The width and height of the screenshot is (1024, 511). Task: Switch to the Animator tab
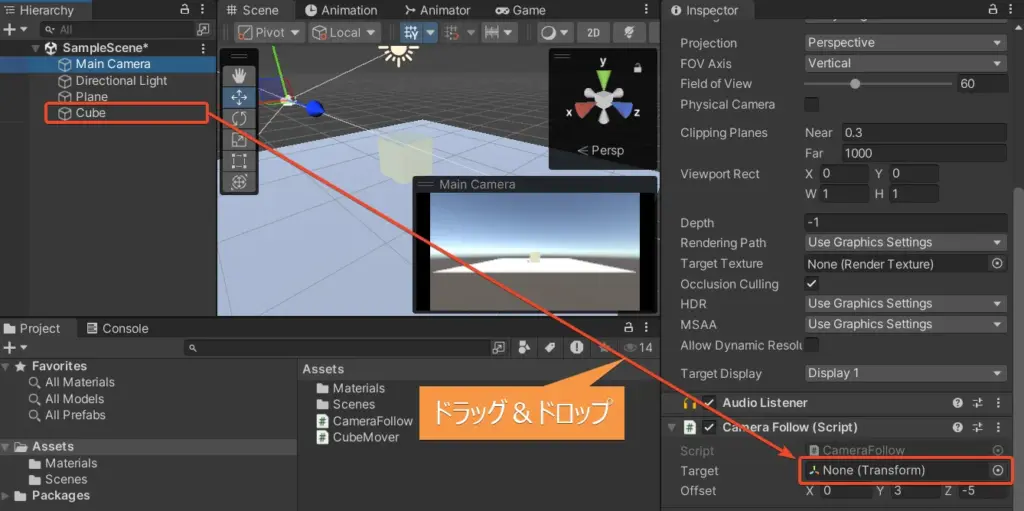point(437,10)
